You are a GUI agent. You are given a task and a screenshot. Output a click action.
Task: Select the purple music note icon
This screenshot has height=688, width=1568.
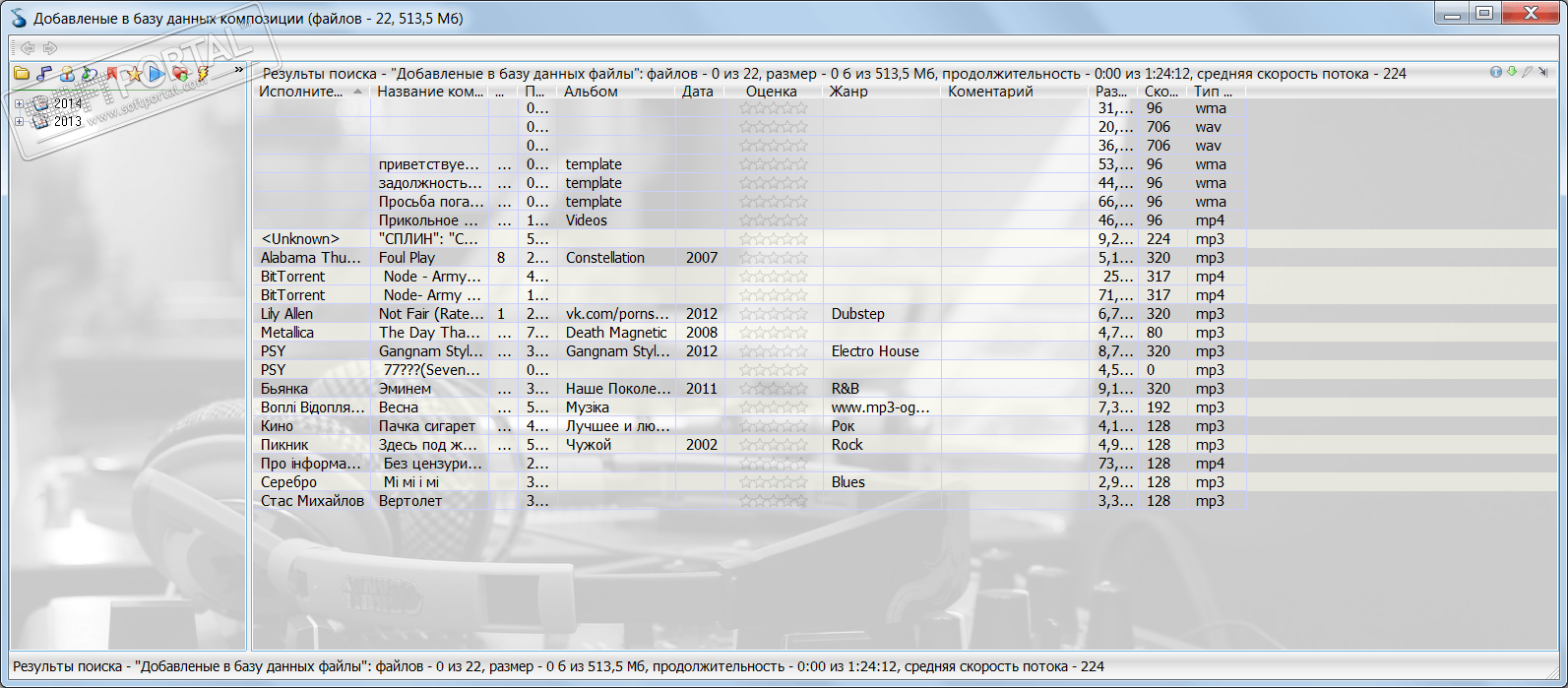tap(44, 73)
